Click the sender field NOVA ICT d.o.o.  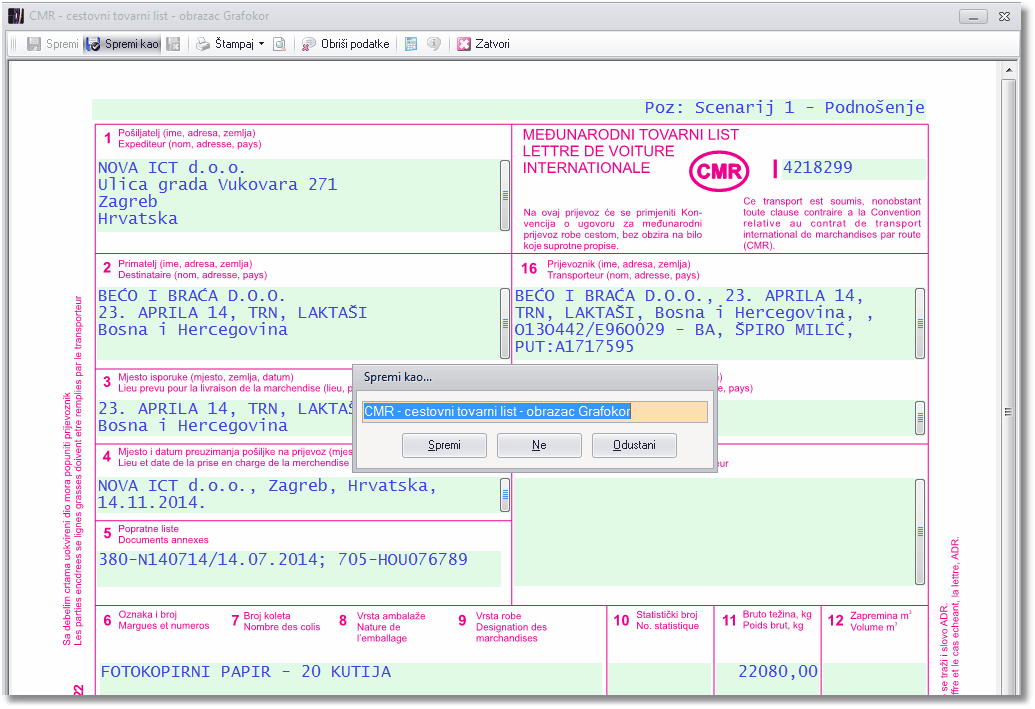pos(298,195)
